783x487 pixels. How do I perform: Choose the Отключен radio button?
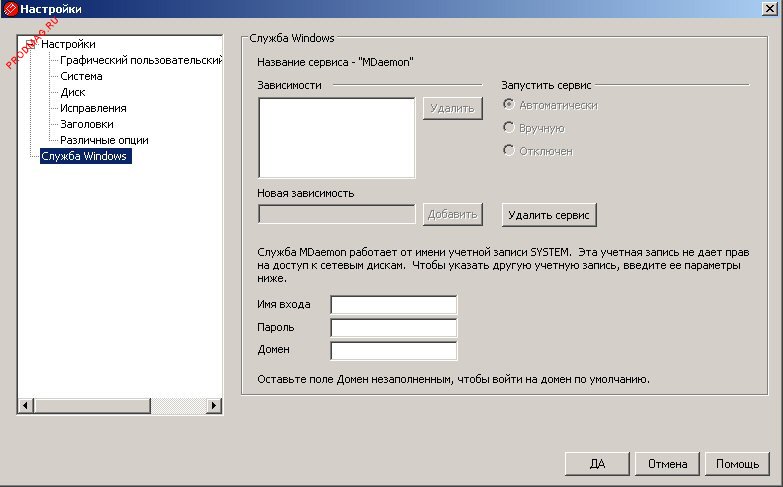(x=510, y=151)
